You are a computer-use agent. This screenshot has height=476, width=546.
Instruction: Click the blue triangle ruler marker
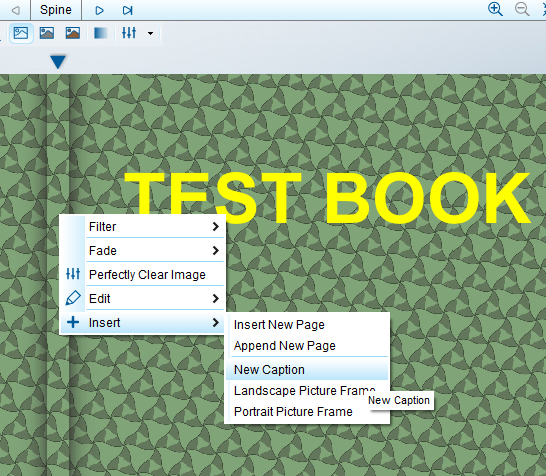pos(58,62)
